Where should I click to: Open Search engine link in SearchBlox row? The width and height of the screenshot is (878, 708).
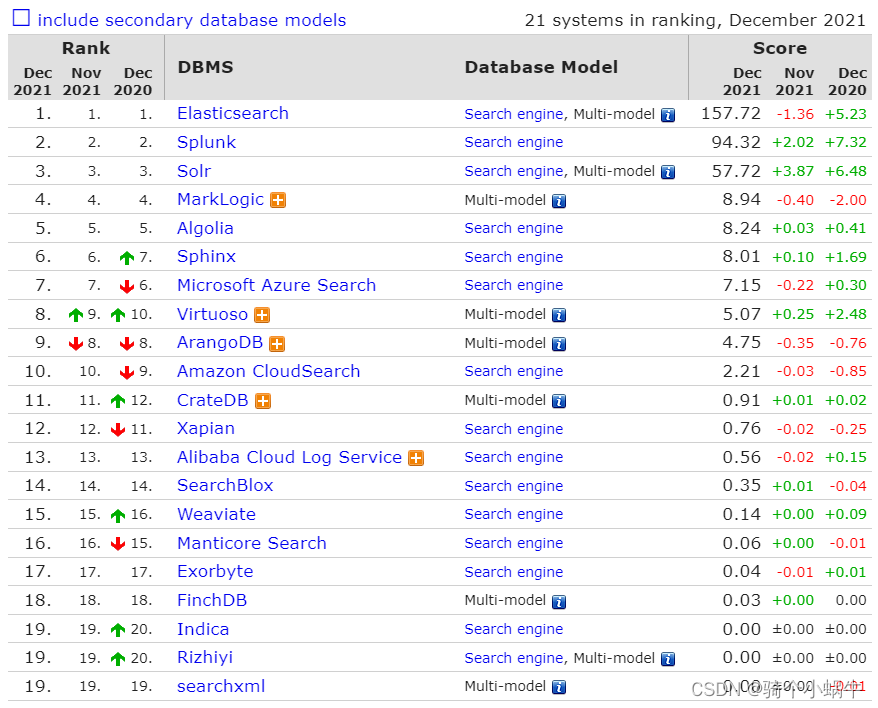click(x=513, y=486)
